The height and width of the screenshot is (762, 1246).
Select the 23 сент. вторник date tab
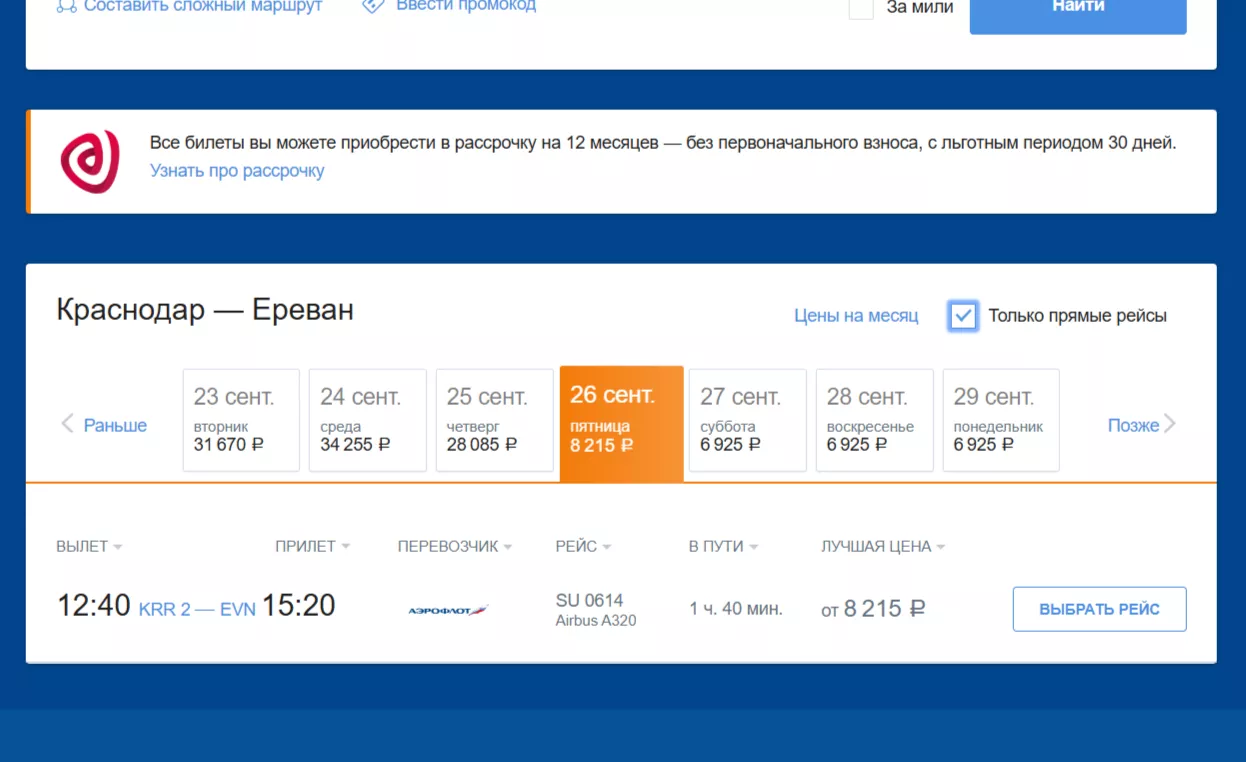tap(241, 420)
